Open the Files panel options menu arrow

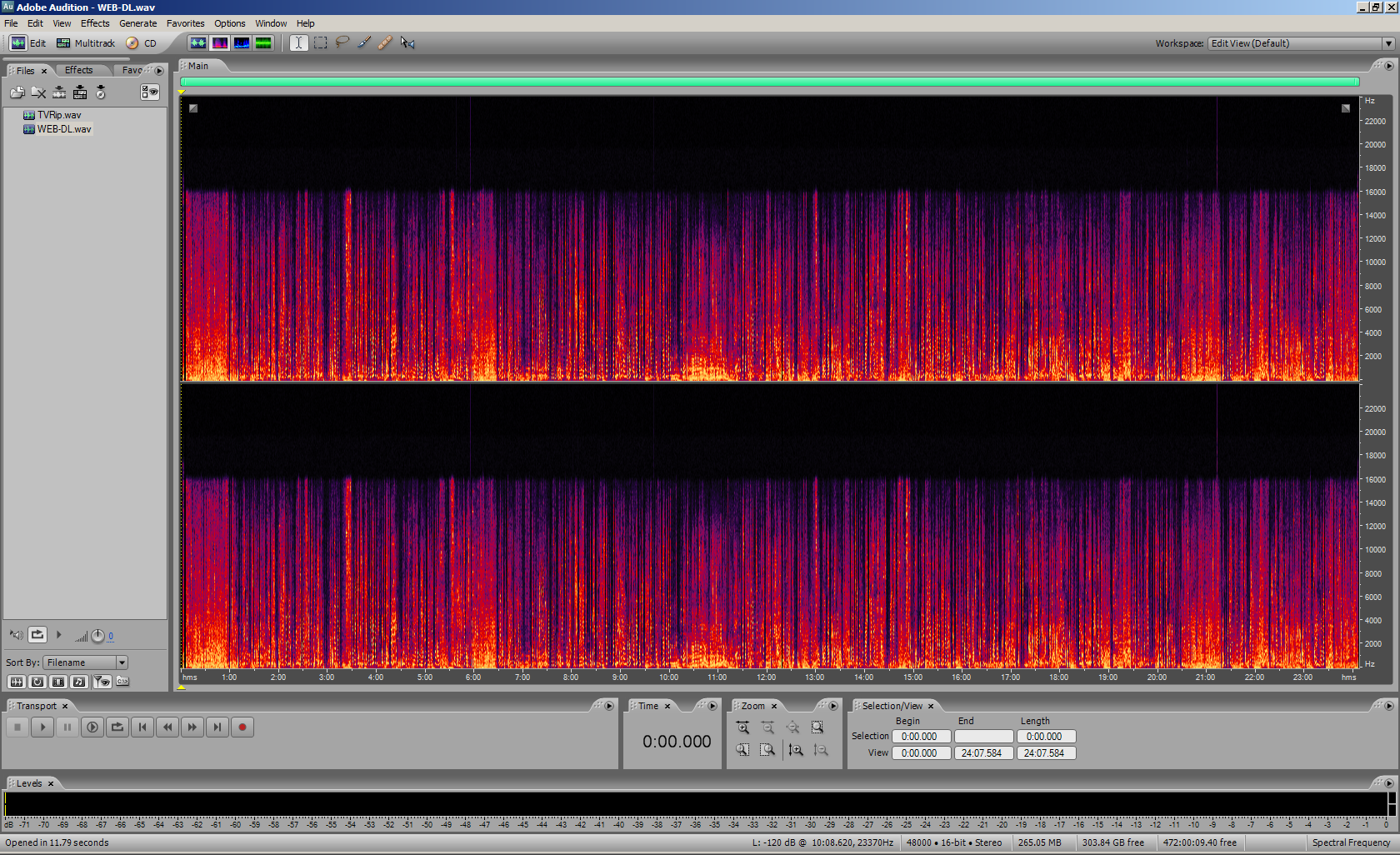point(159,71)
